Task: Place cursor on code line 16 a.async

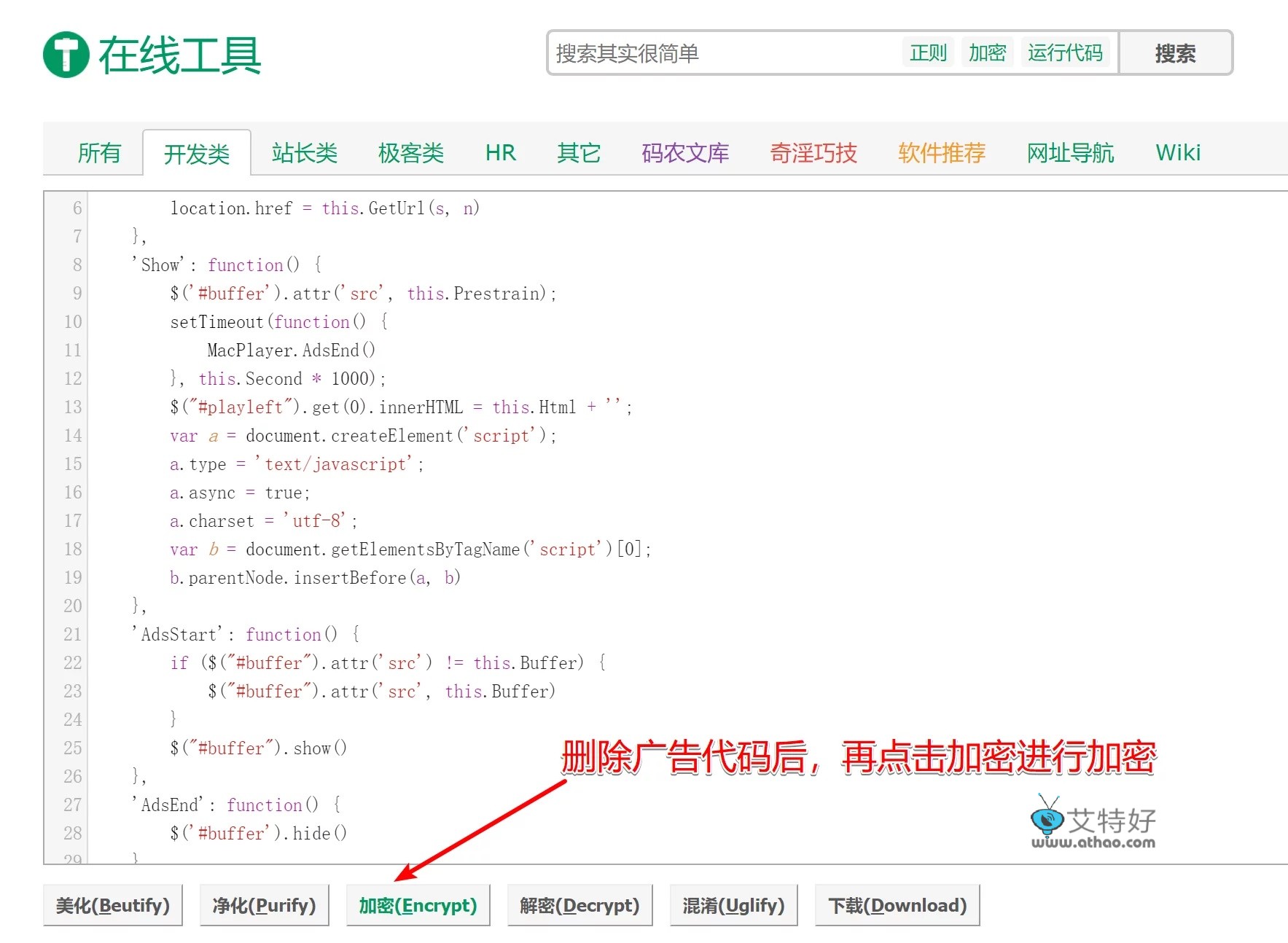Action: [240, 493]
